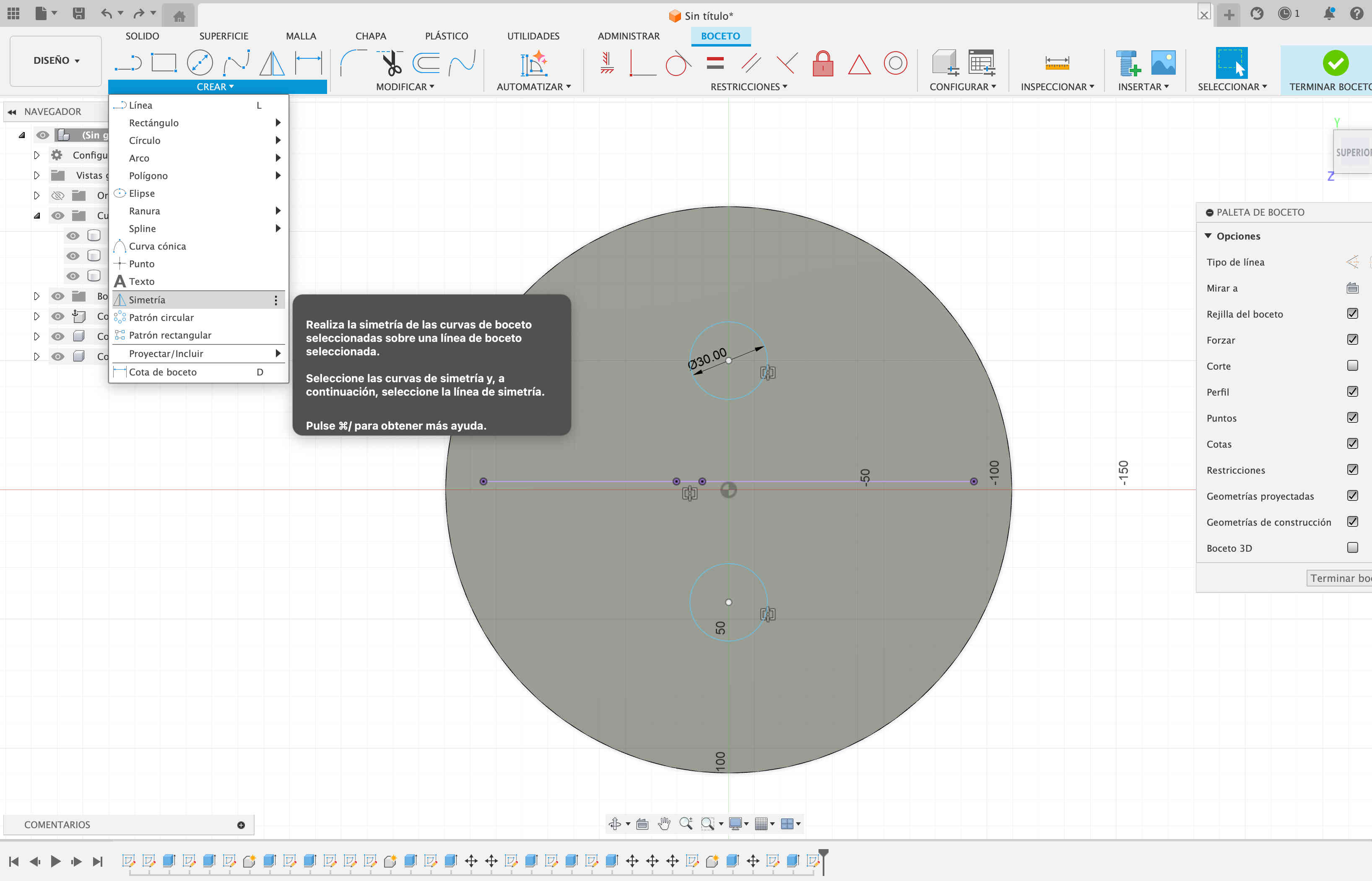Screen dimensions: 1372x881
Task: Click the SUPERIOR view cube face
Action: tap(1354, 152)
